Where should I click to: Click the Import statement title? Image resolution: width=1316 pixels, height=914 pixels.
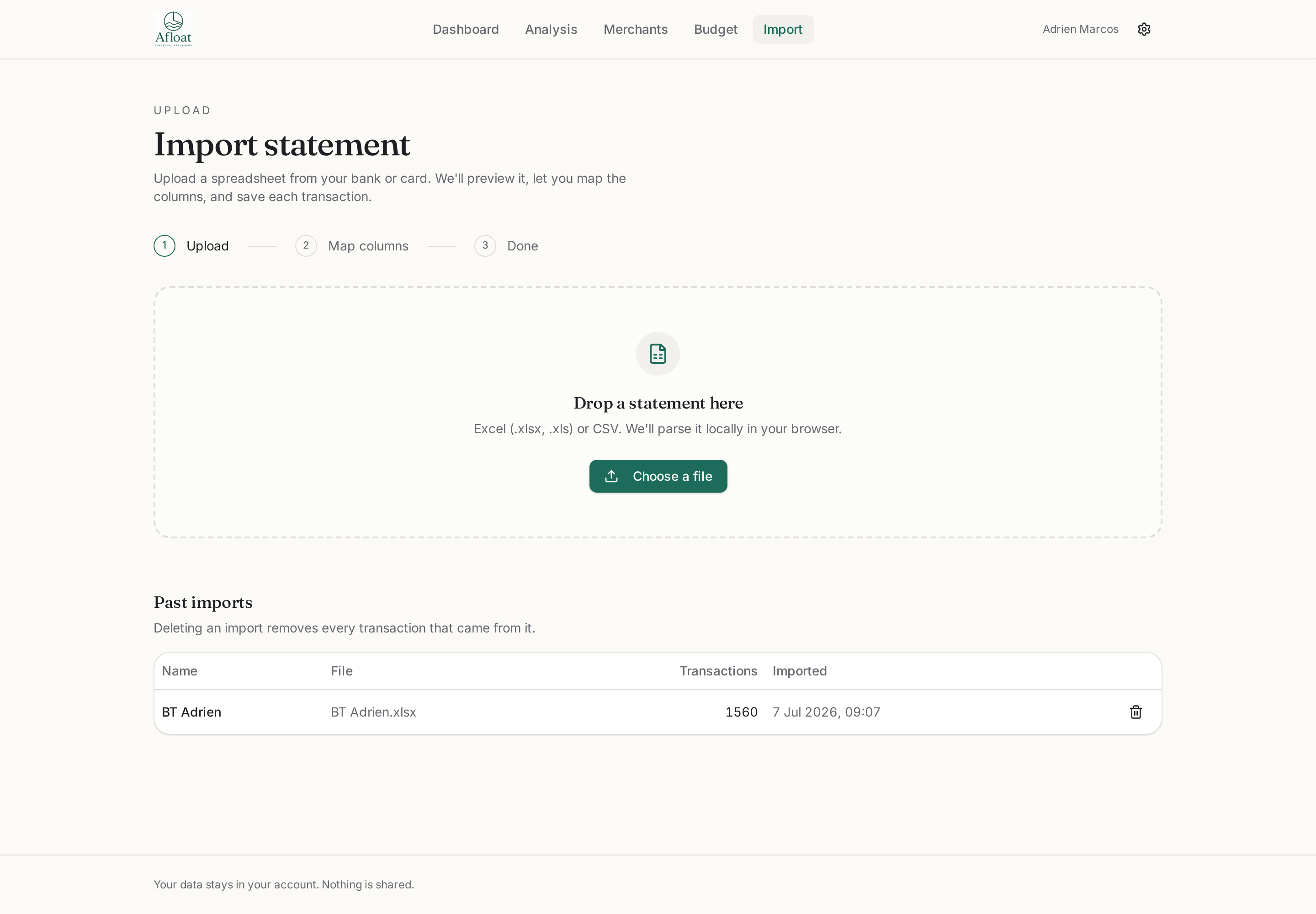coord(282,144)
